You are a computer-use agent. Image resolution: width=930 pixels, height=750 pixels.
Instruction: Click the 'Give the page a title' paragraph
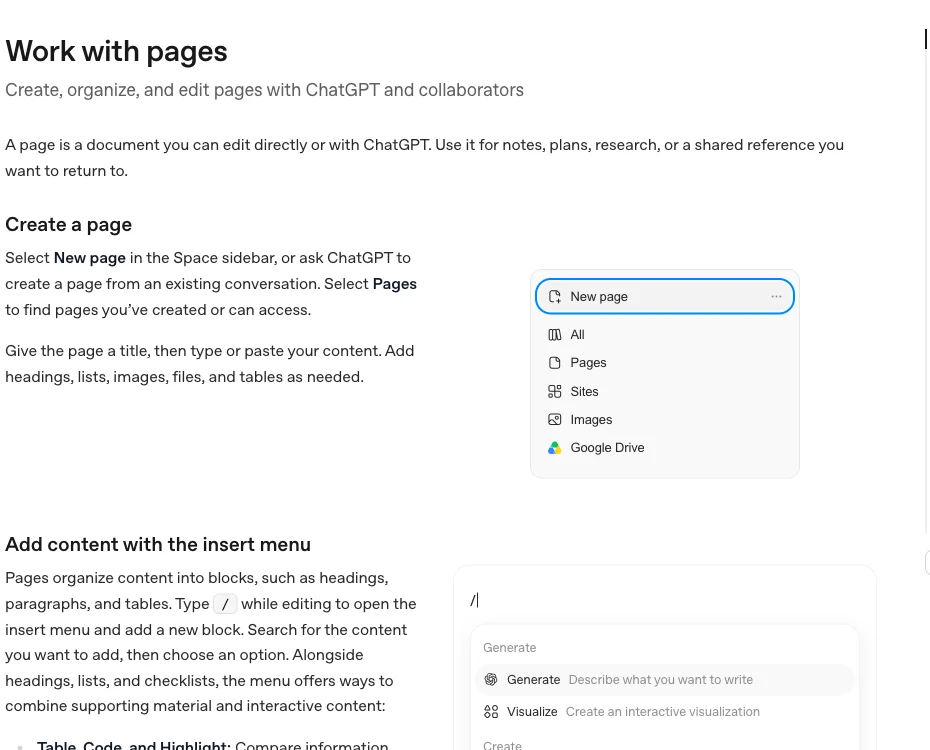click(x=210, y=364)
